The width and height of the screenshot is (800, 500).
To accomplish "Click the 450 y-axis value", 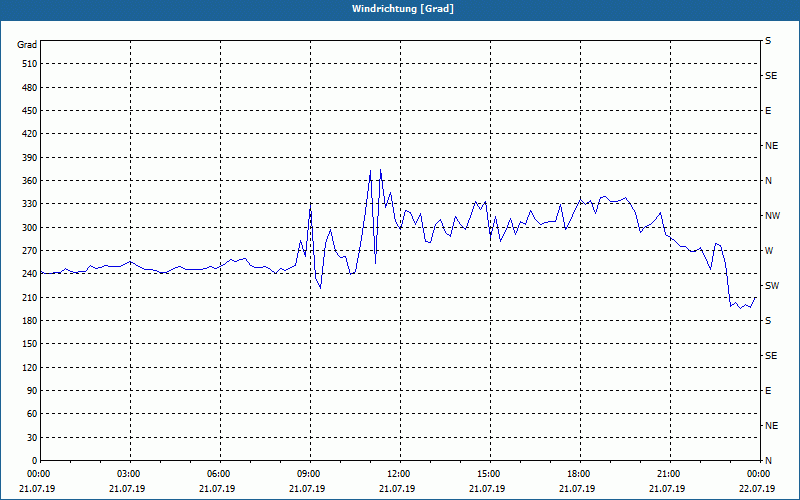I will click(30, 111).
